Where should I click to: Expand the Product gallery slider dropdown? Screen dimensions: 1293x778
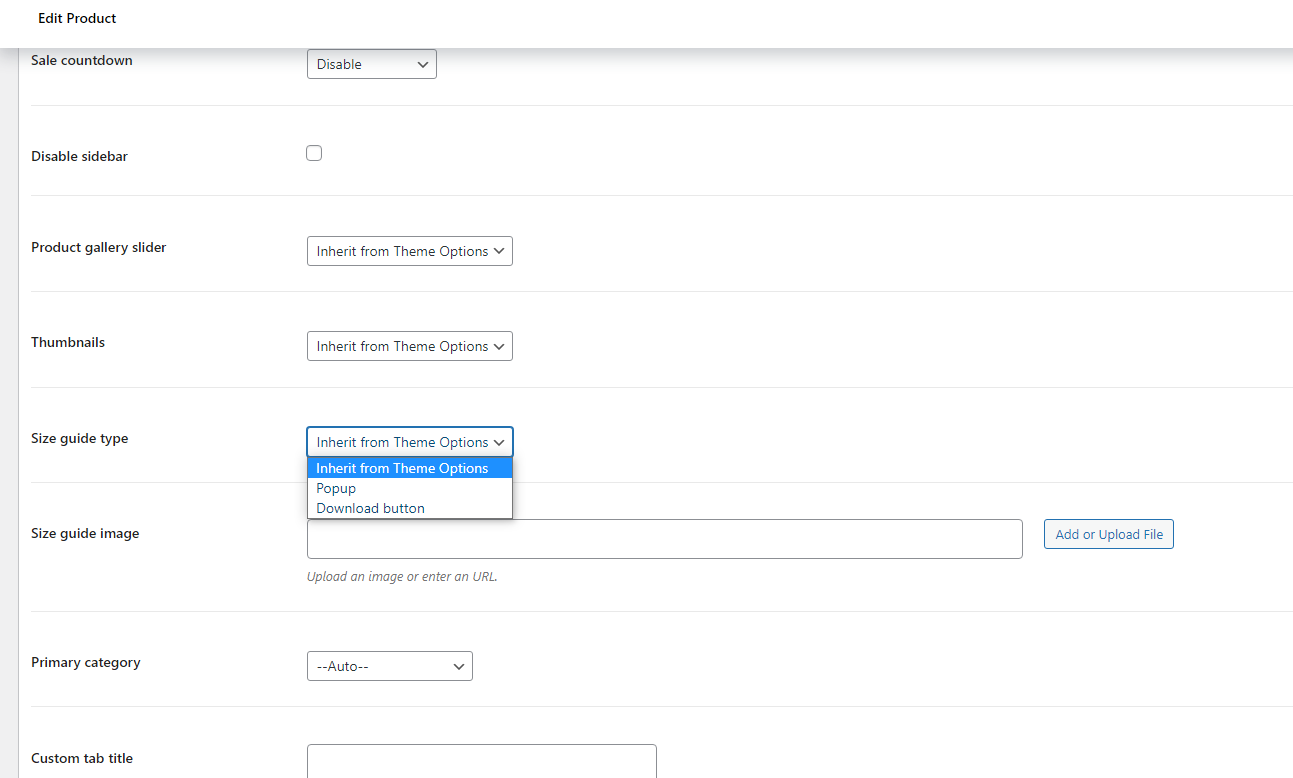[x=409, y=251]
